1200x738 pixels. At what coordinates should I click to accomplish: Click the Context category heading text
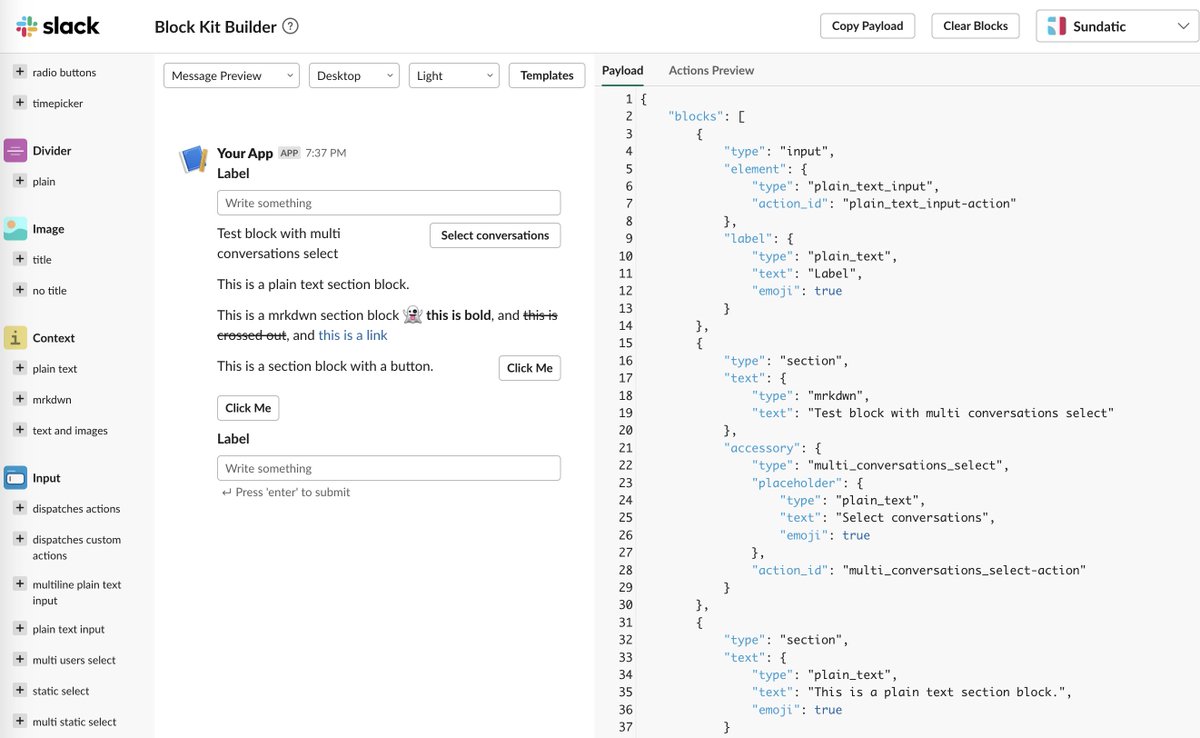[54, 338]
